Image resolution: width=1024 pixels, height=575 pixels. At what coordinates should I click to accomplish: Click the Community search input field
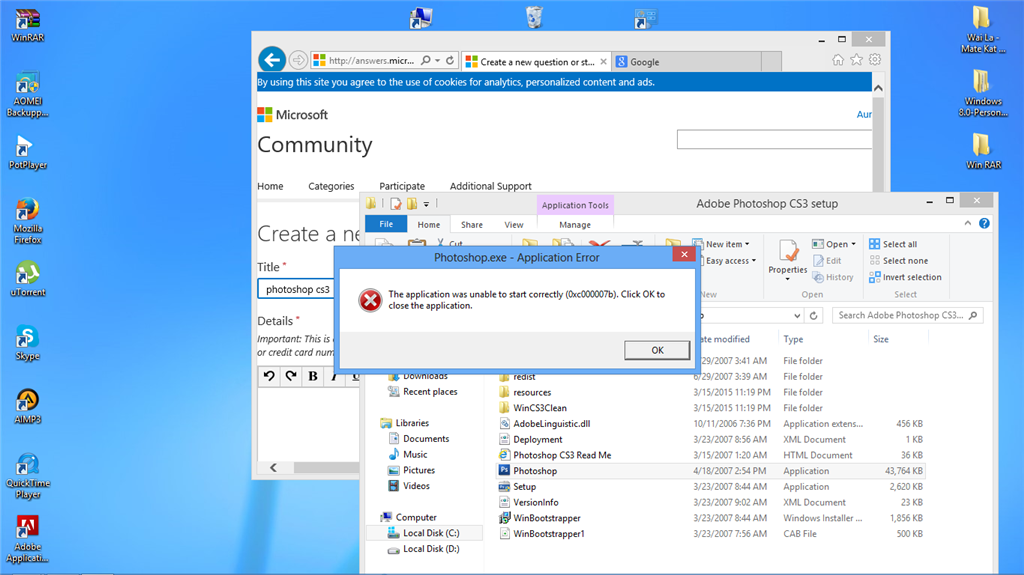point(774,139)
